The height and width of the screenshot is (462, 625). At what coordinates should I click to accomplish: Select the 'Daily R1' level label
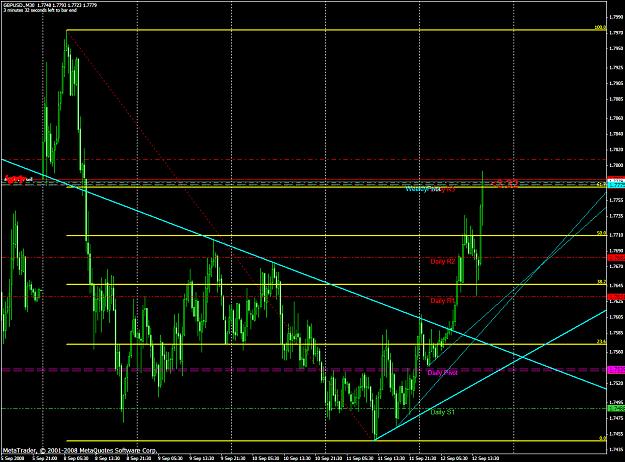click(x=442, y=301)
